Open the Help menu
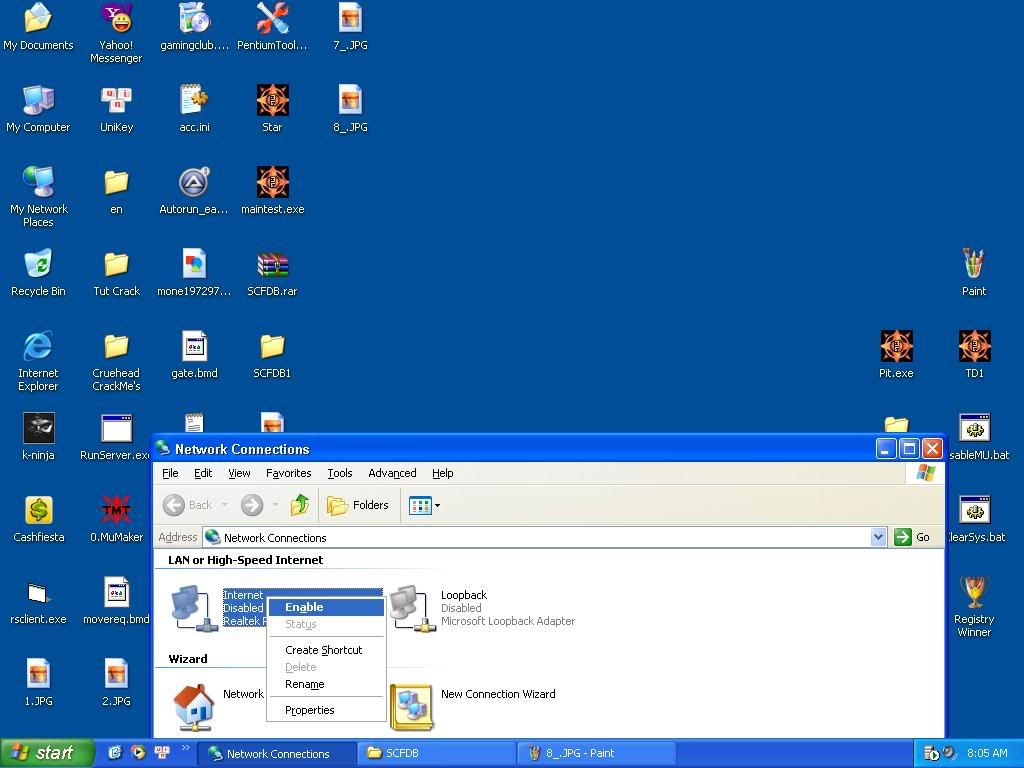The image size is (1024, 768). tap(443, 473)
